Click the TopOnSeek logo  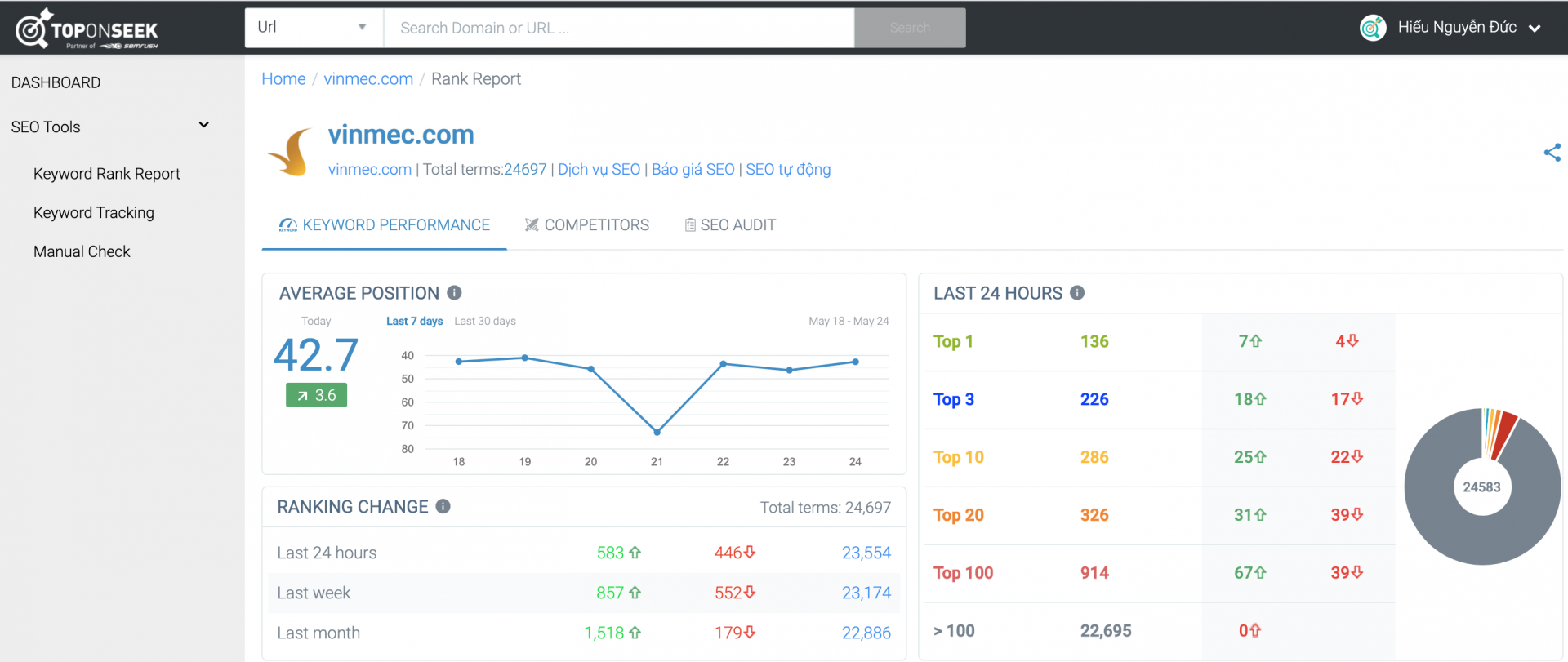(x=87, y=29)
